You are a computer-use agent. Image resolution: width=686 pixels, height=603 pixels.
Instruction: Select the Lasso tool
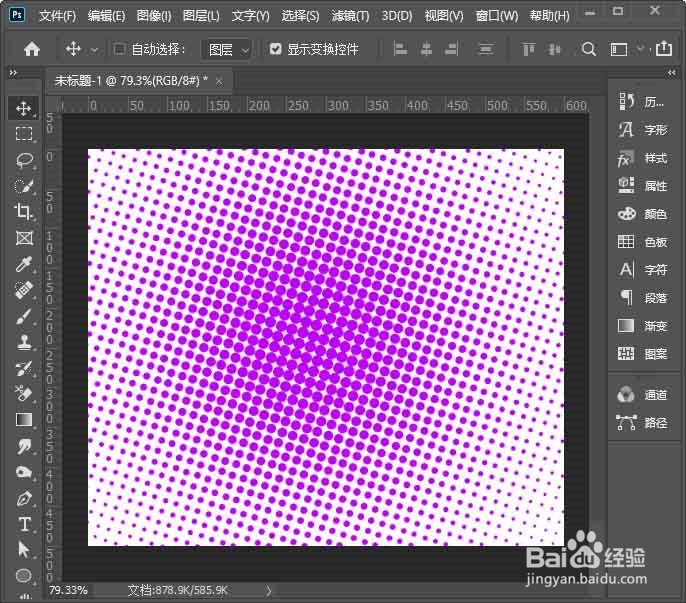tap(24, 160)
